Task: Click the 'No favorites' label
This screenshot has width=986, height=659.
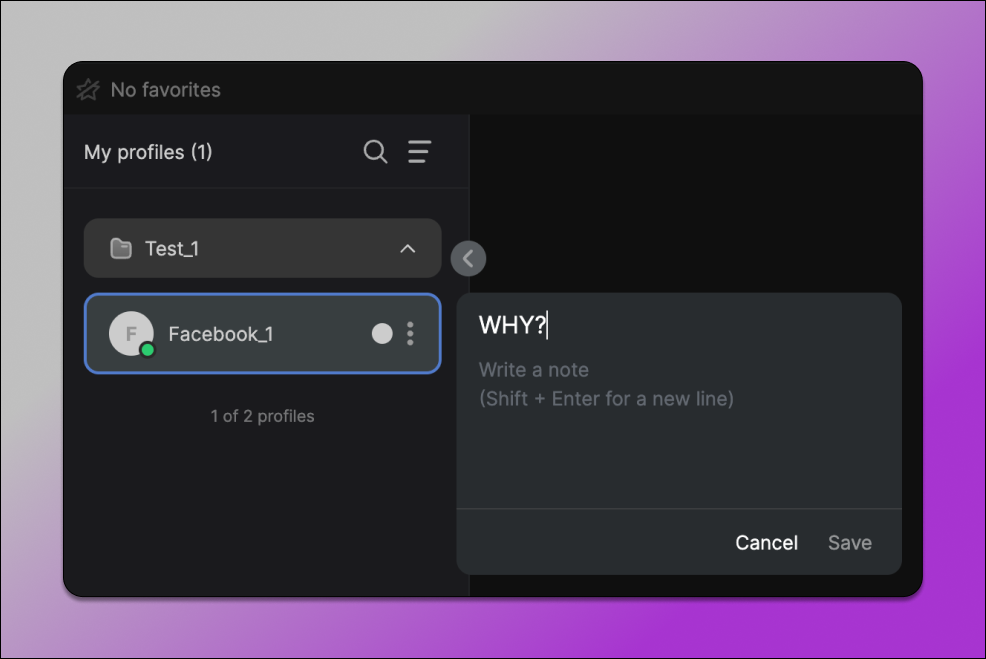Action: [x=165, y=90]
